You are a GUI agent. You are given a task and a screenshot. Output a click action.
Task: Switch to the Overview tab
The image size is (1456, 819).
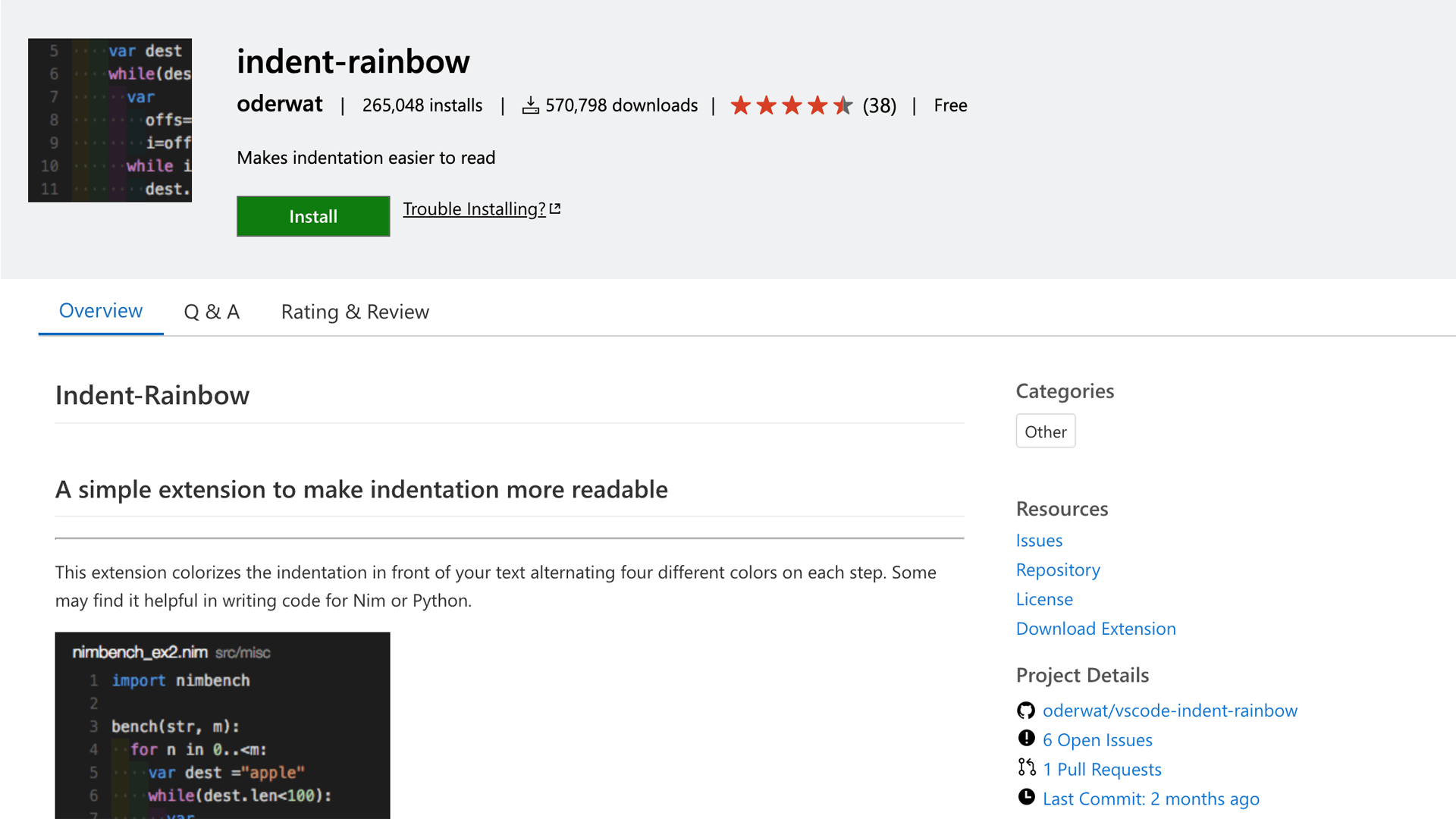(x=101, y=311)
